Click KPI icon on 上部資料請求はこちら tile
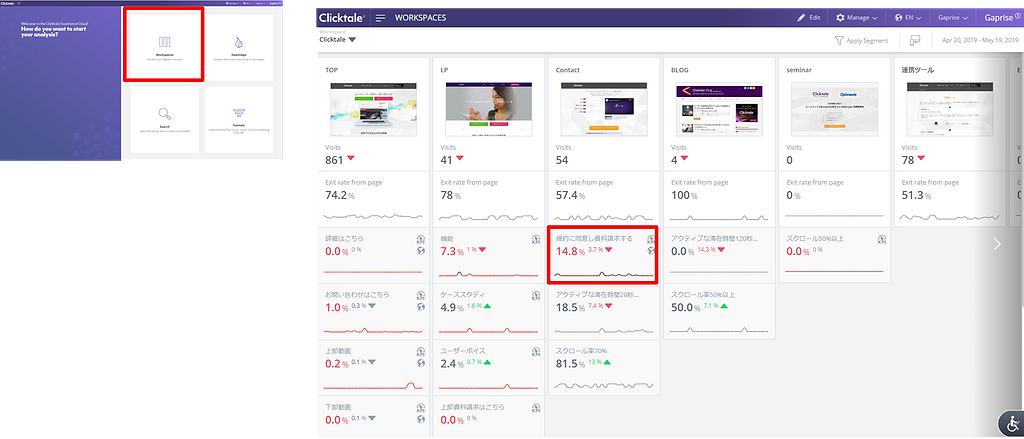This screenshot has height=439, width=1024. click(536, 408)
